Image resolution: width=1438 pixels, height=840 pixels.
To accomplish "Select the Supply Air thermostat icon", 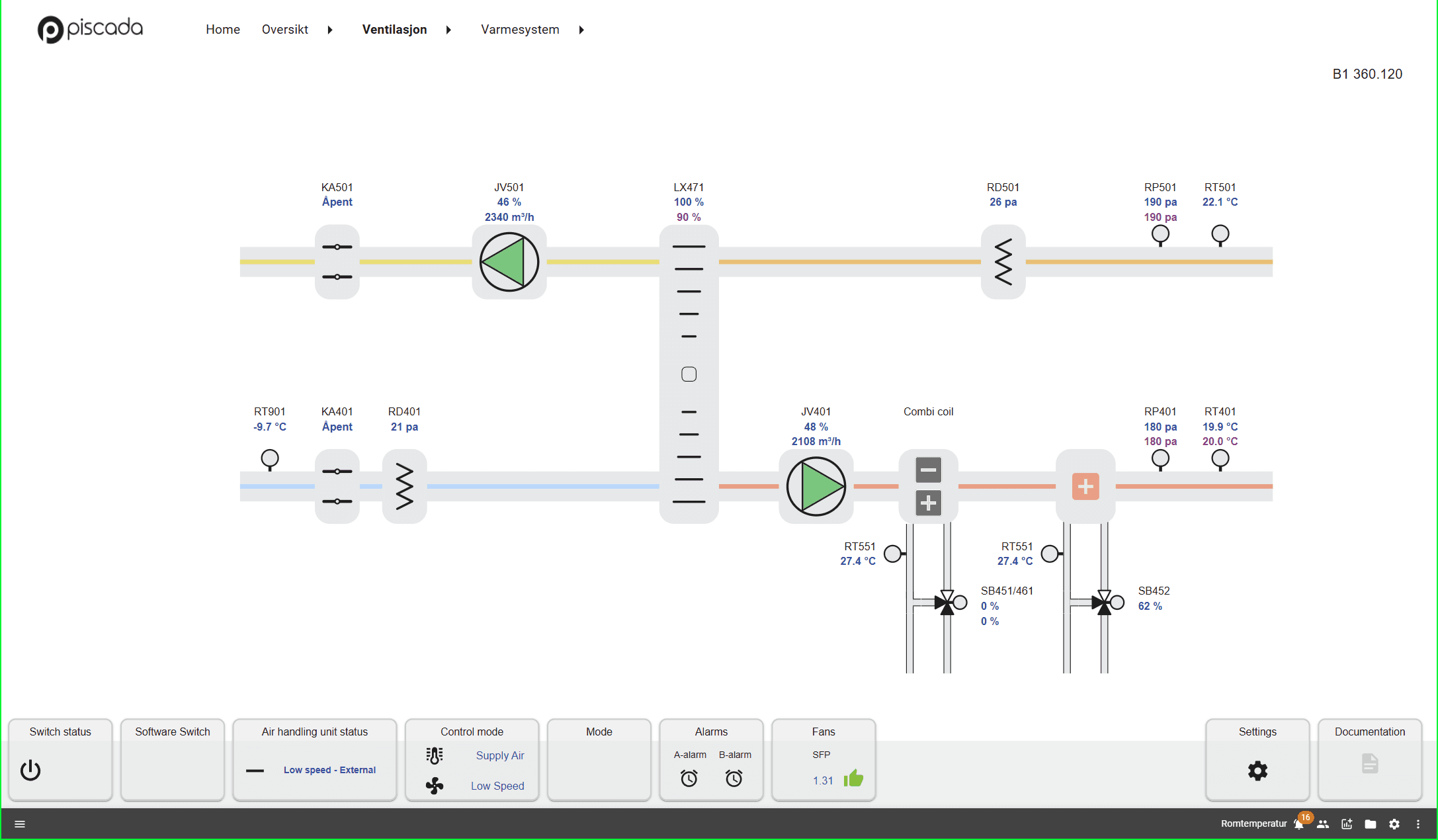I will point(435,755).
